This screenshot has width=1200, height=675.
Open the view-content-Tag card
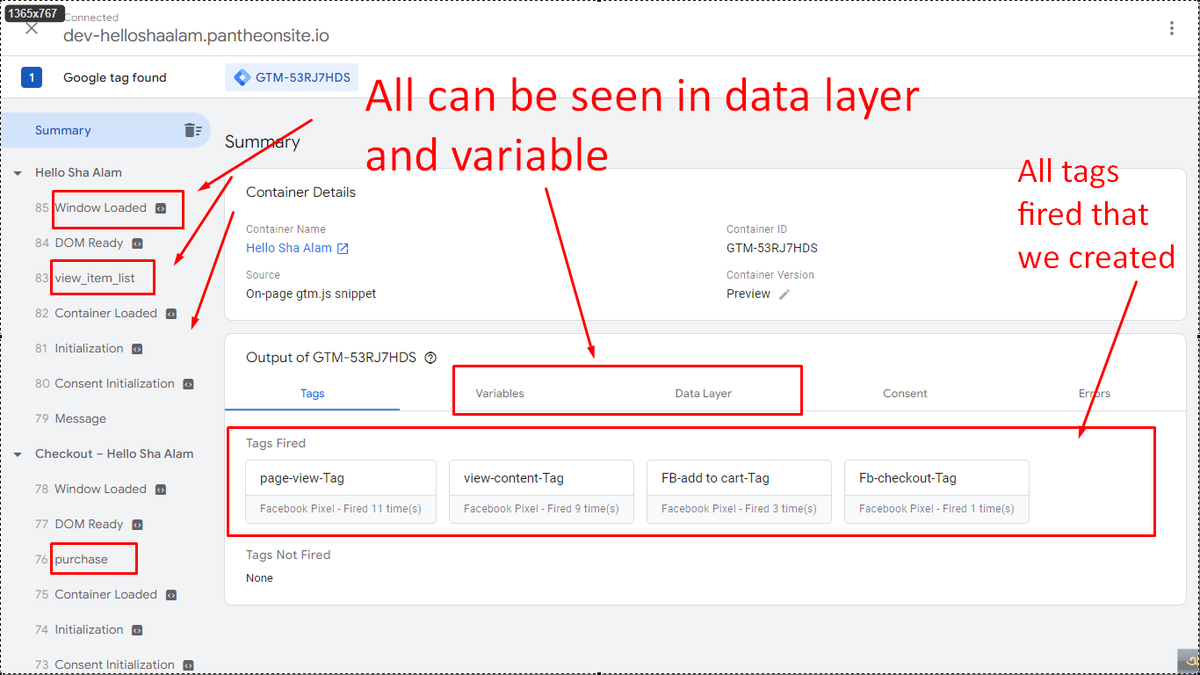pos(541,492)
